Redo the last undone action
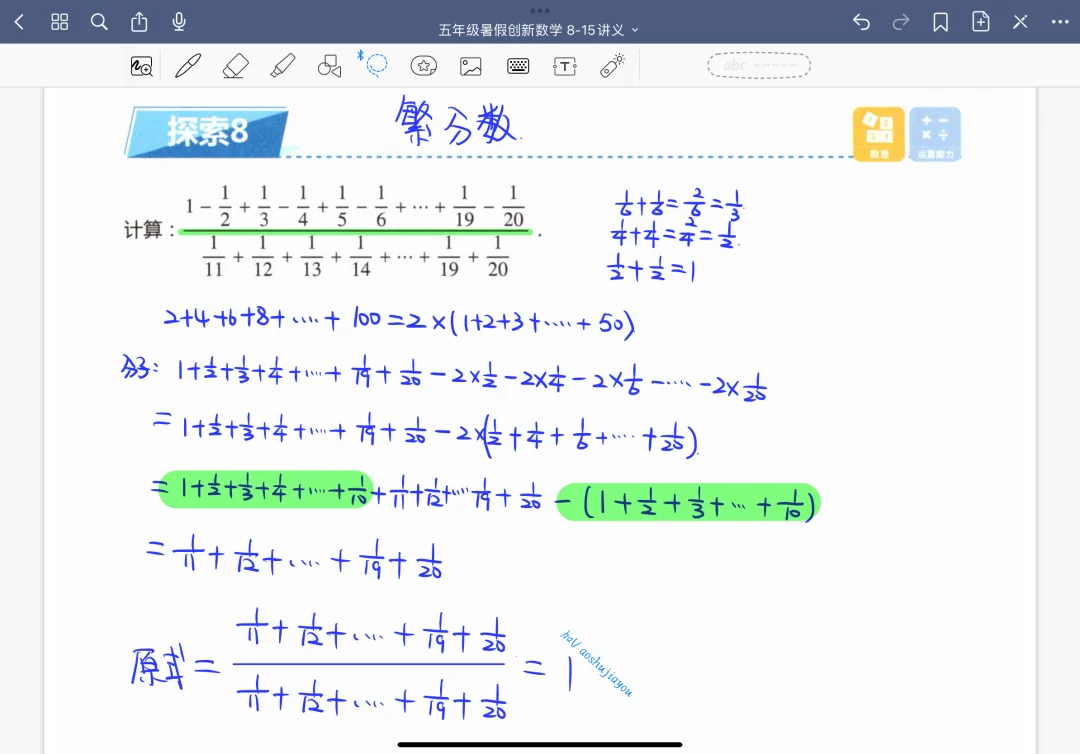Image resolution: width=1080 pixels, height=754 pixels. pos(901,22)
